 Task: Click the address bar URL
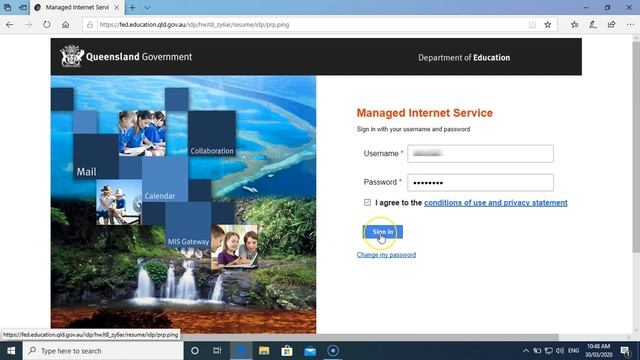tap(194, 25)
